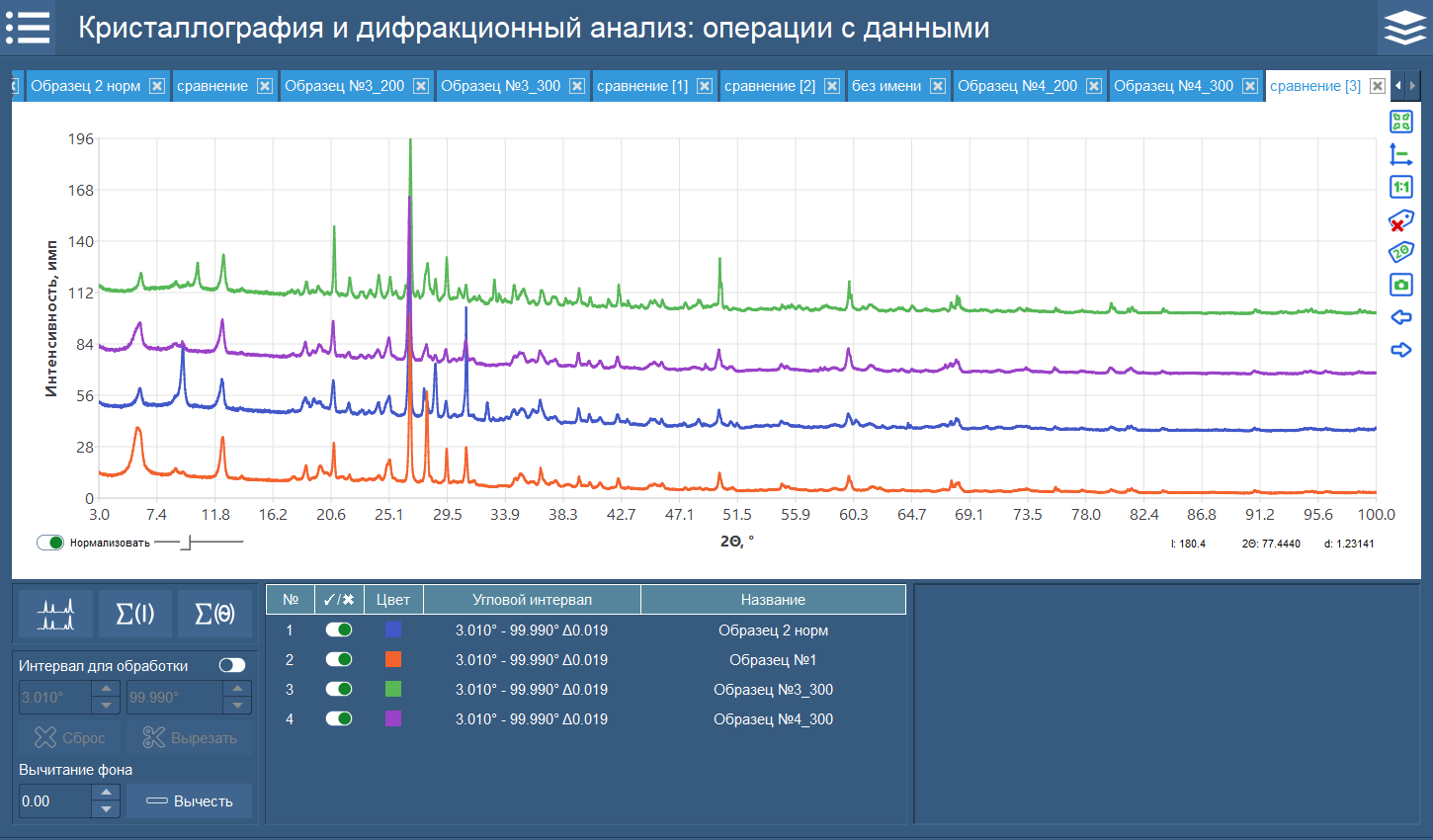Screen dimensions: 1433x840
Task: Toggle the Нормализовать switch
Action: 50,543
